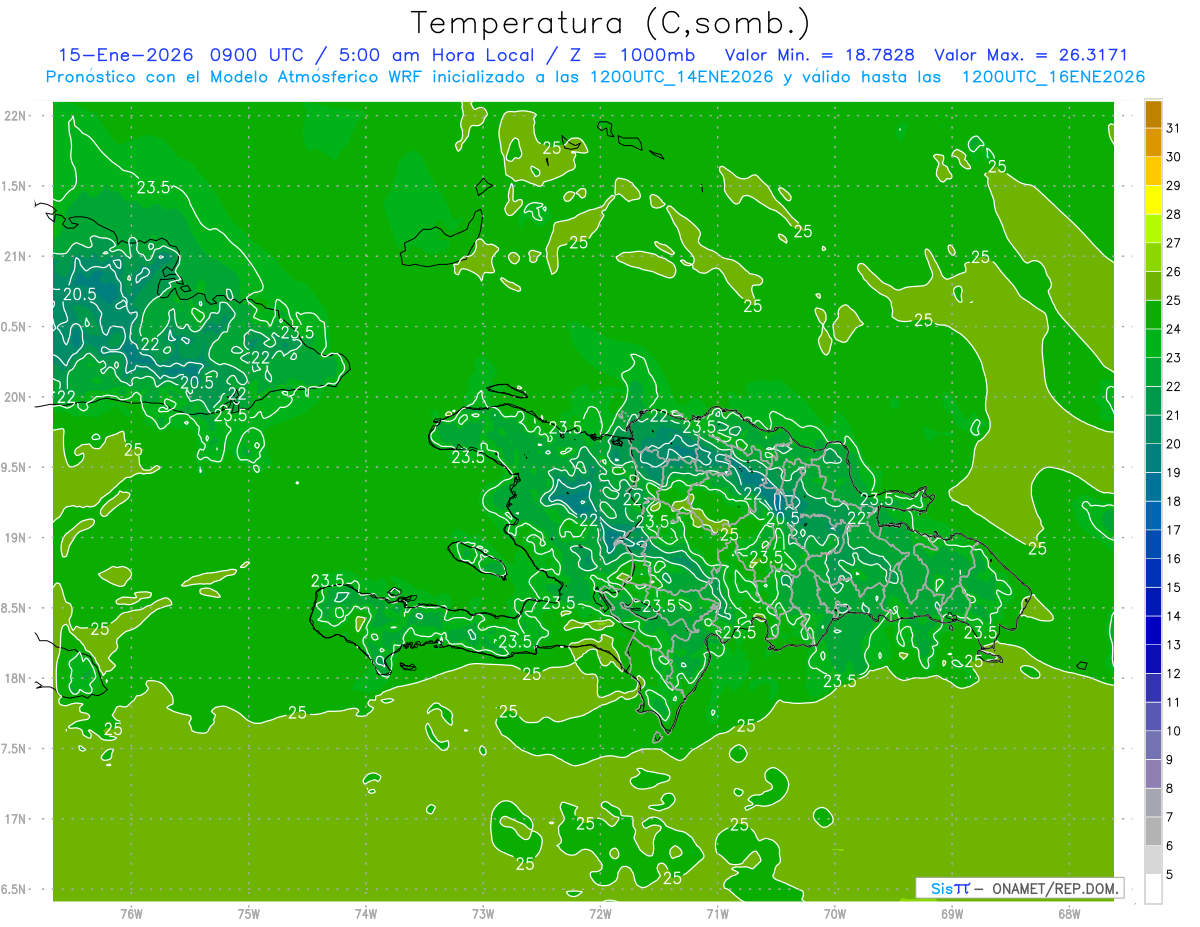This screenshot has width=1200, height=927.
Task: Click the color scale label '31'
Action: 1174,128
